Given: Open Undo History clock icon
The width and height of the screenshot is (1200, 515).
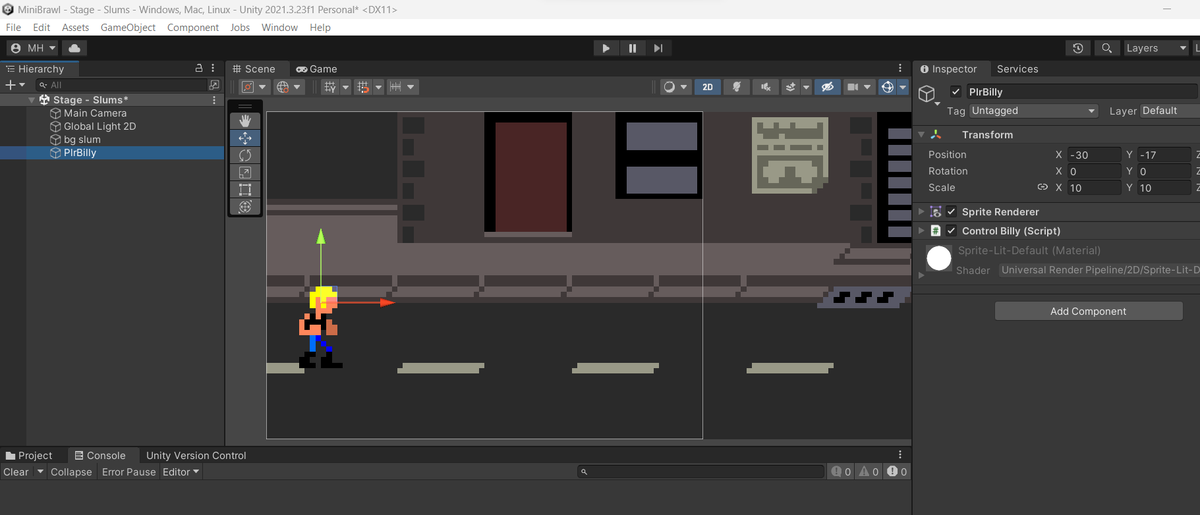Looking at the screenshot, I should (x=1077, y=48).
